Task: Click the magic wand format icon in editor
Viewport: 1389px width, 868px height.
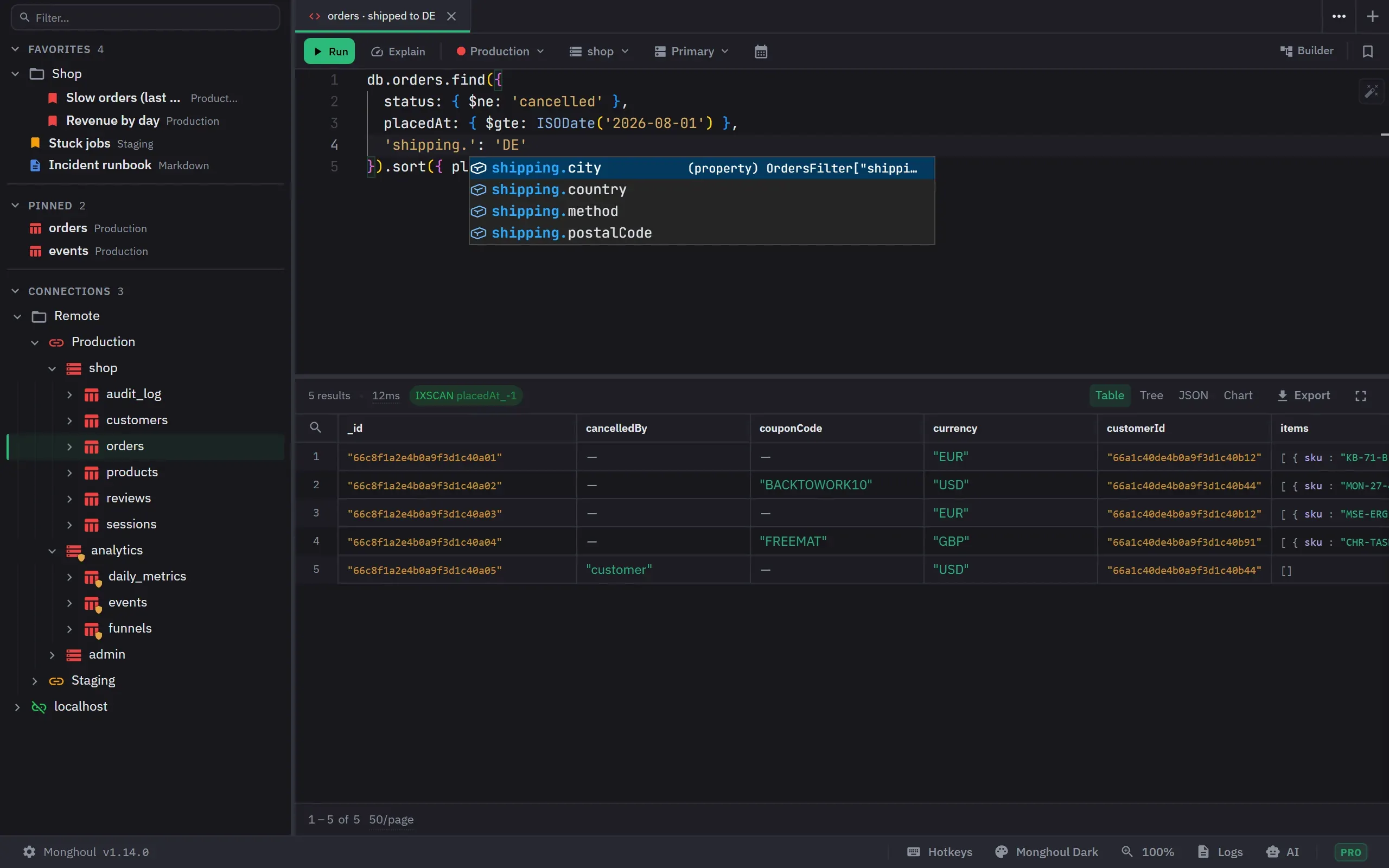Action: [x=1371, y=91]
